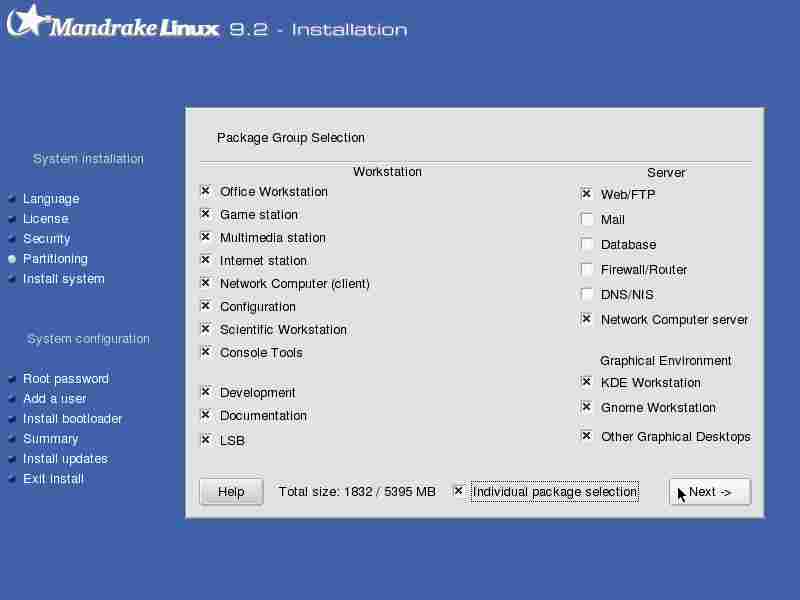Click the Server column heading

666,172
